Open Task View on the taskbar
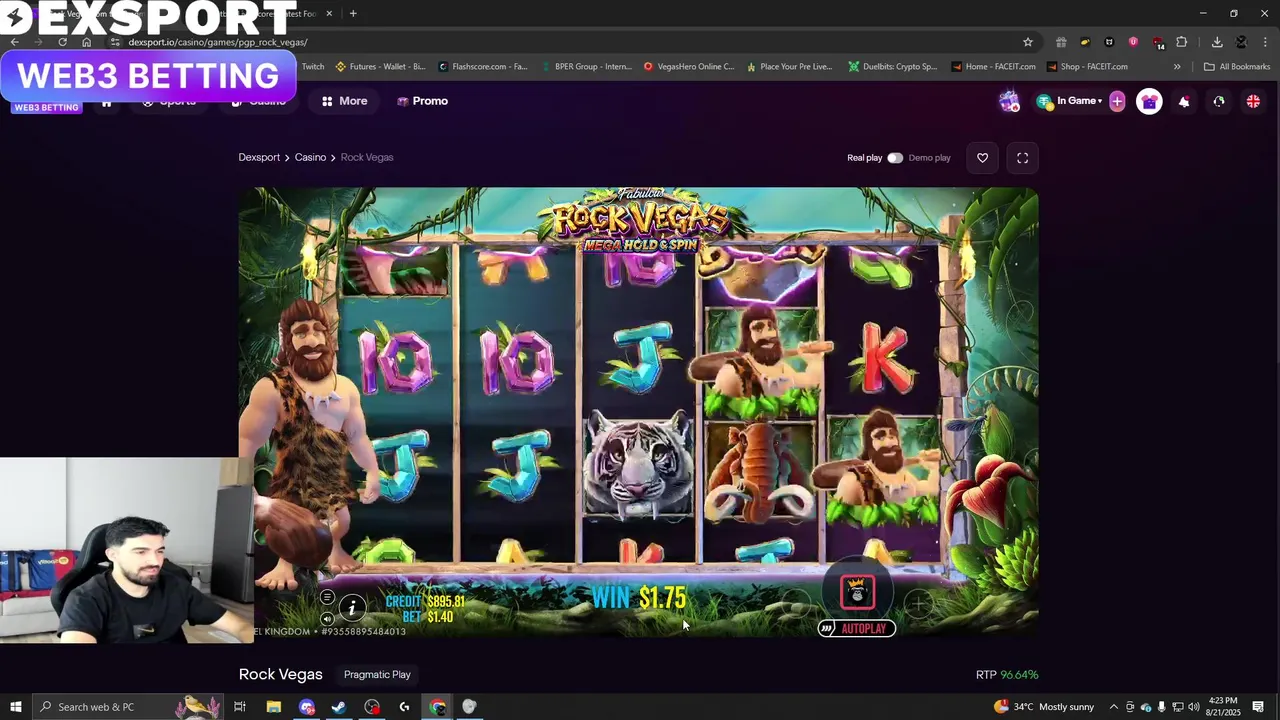The height and width of the screenshot is (720, 1280). pos(240,707)
